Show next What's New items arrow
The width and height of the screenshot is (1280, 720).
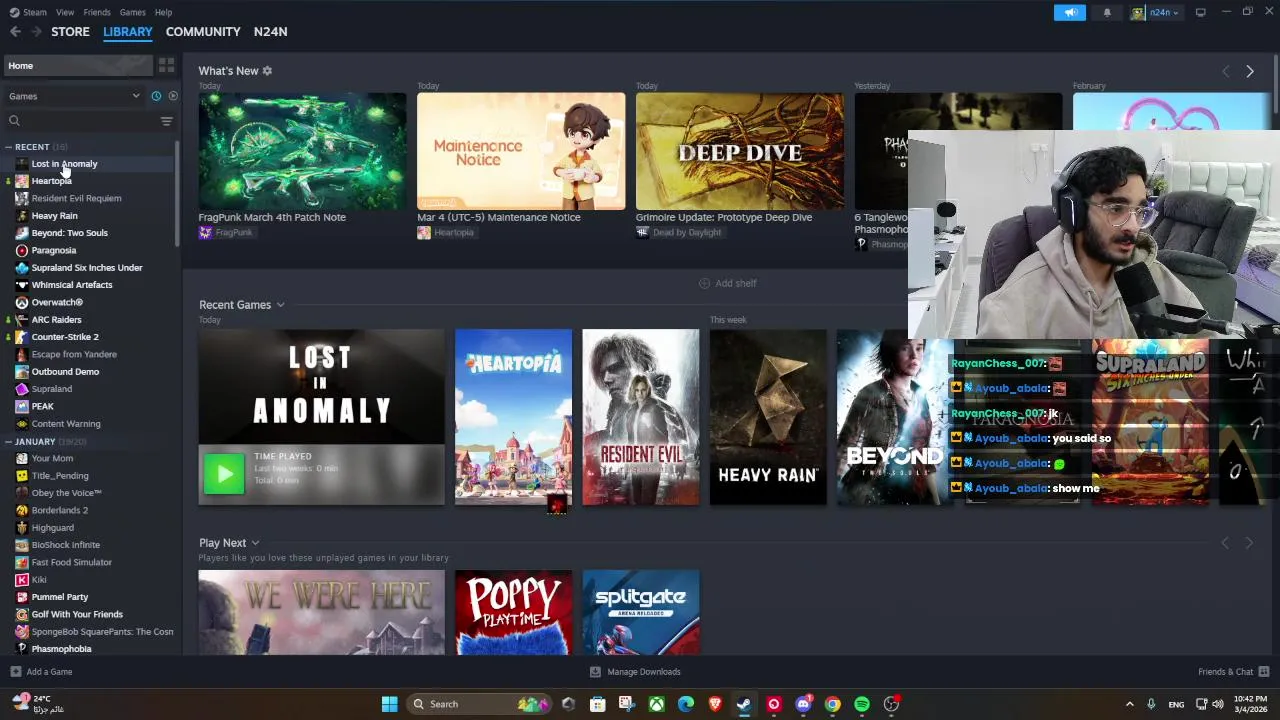click(1249, 71)
